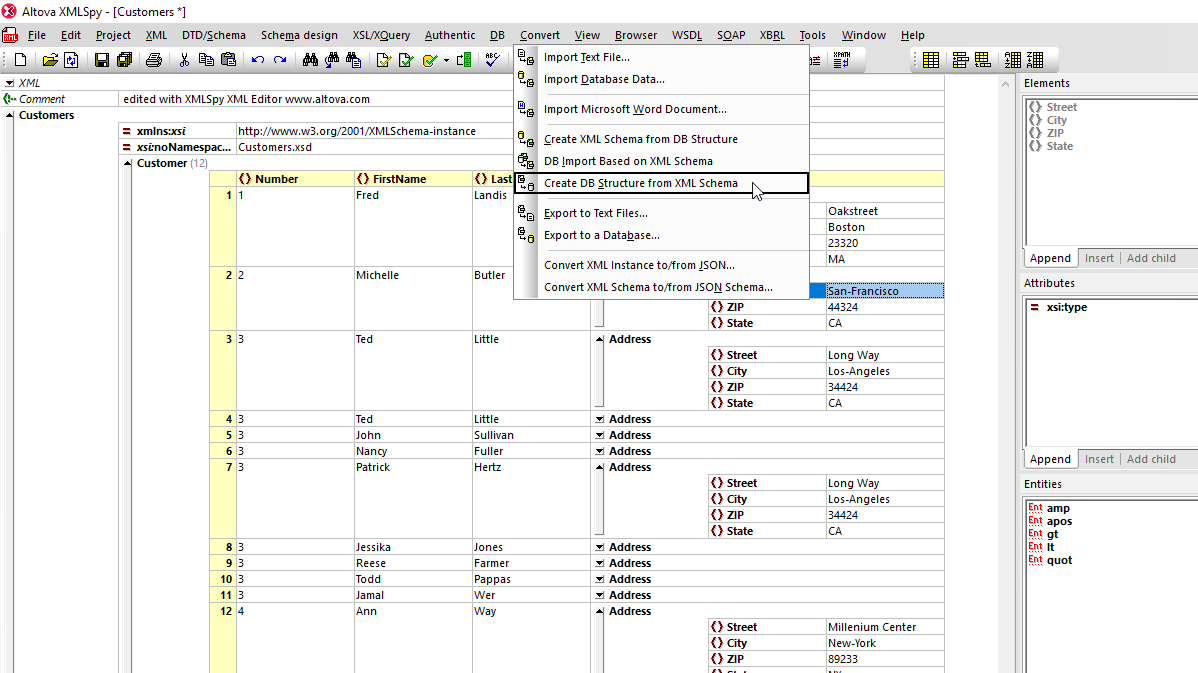The image size is (1198, 673).
Task: Collapse the XML root row expander
Action: click(9, 83)
